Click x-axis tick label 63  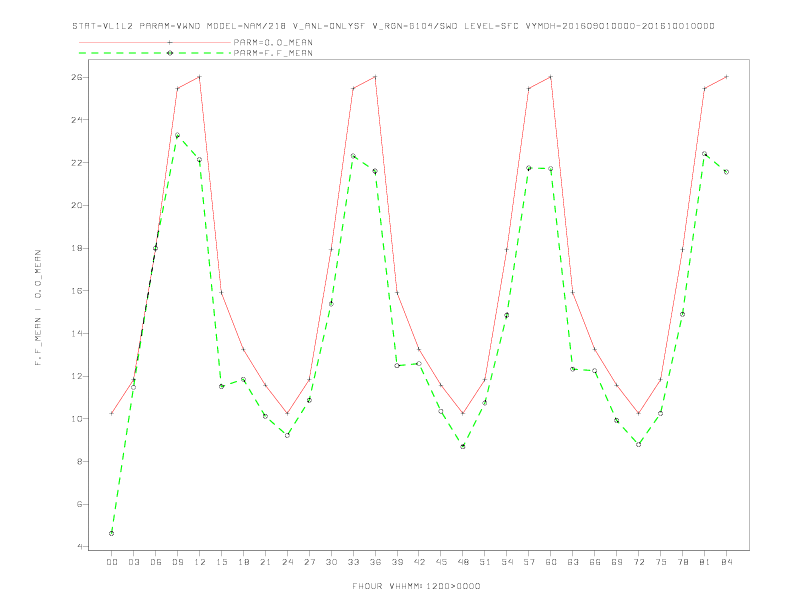pos(573,562)
